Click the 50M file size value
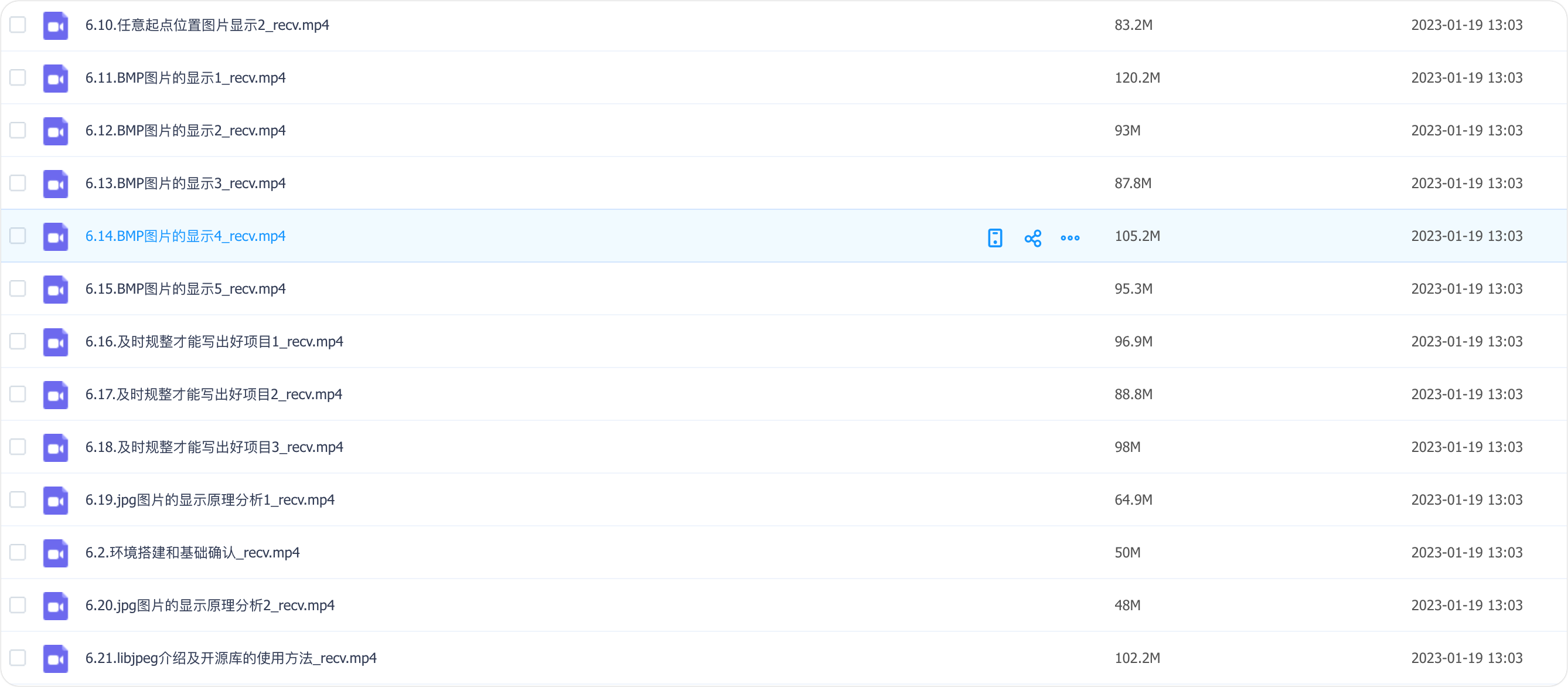 point(1127,552)
